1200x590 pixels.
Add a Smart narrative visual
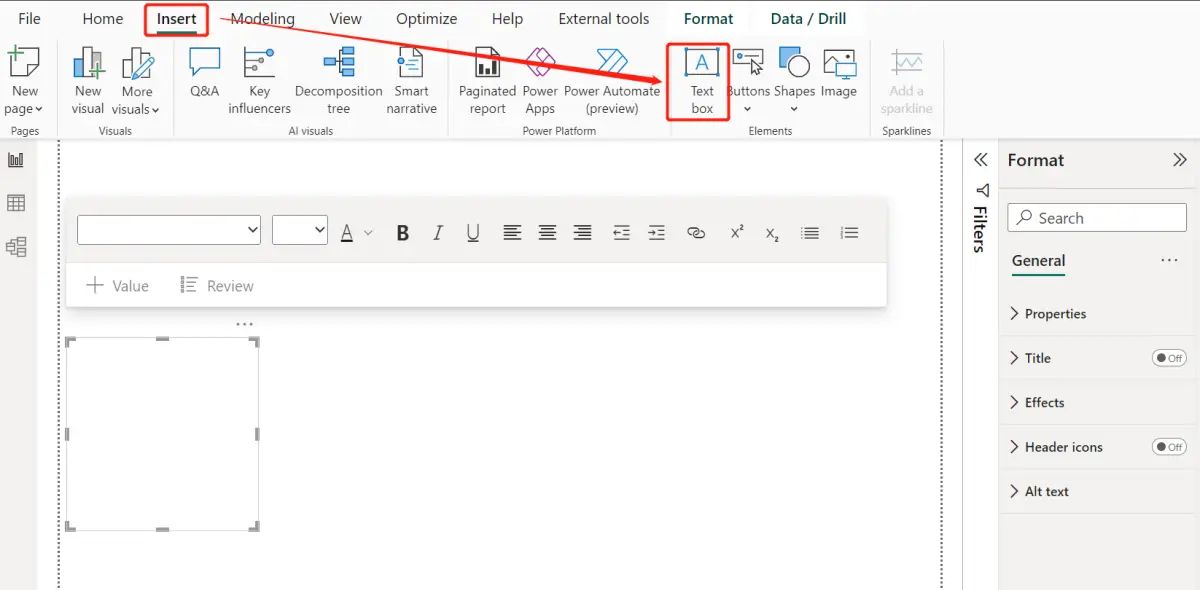(x=411, y=80)
